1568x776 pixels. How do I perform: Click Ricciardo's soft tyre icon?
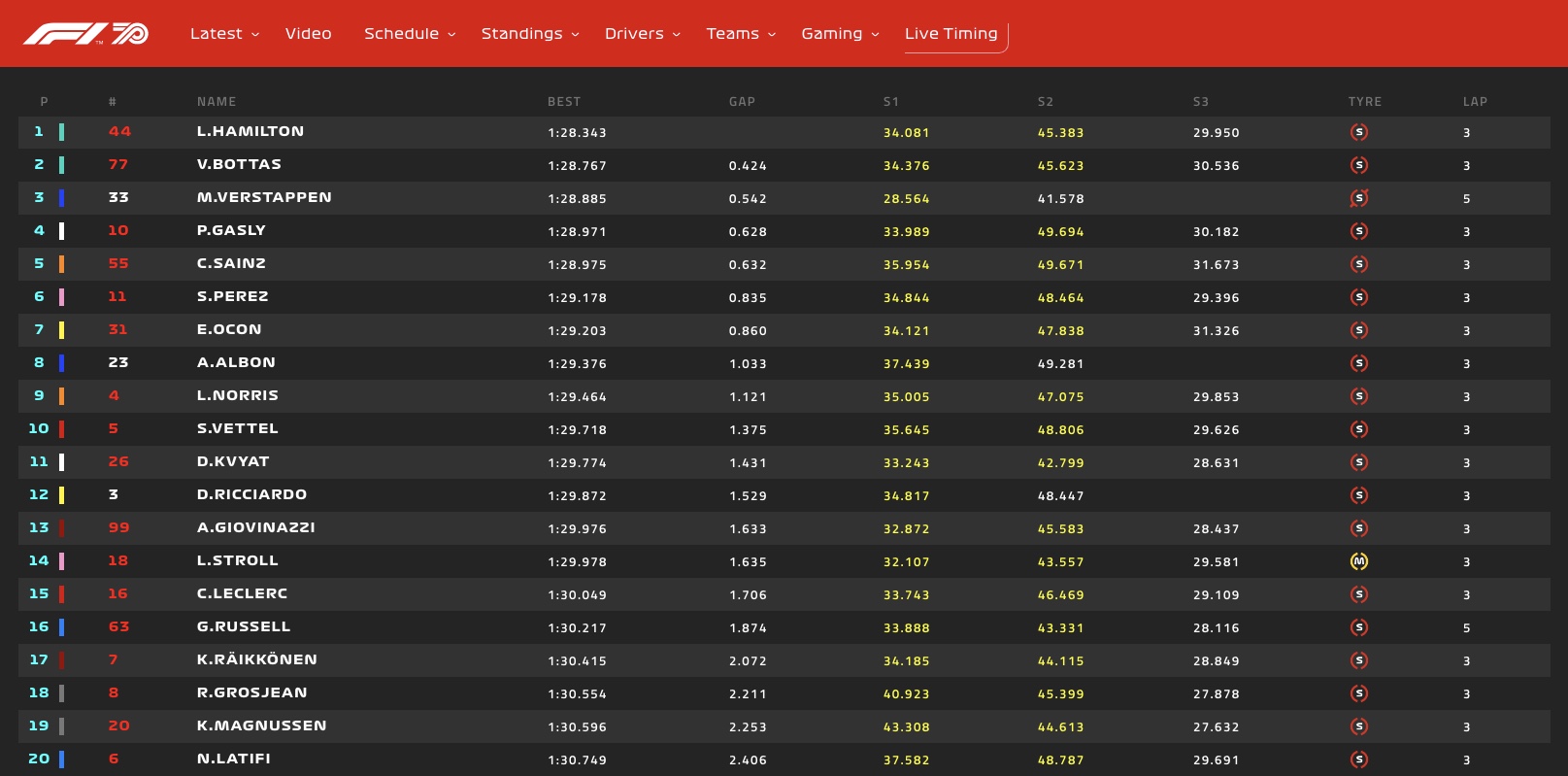1359,495
